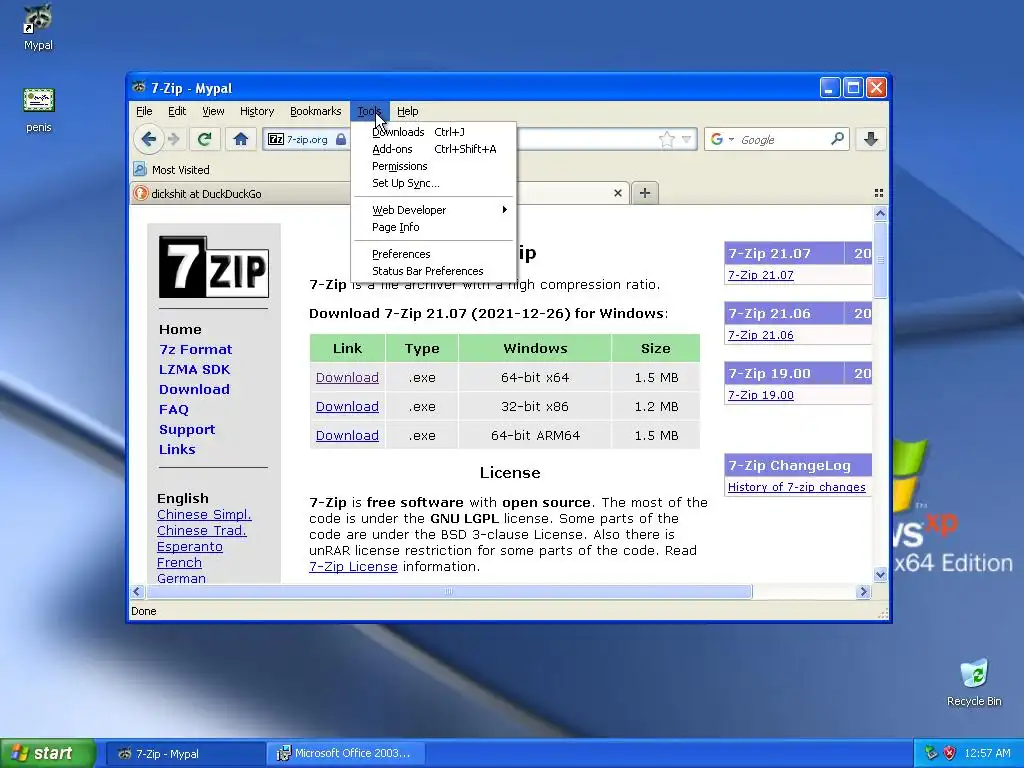Switch language to Chinese Simpl.
The image size is (1024, 768).
pos(204,515)
